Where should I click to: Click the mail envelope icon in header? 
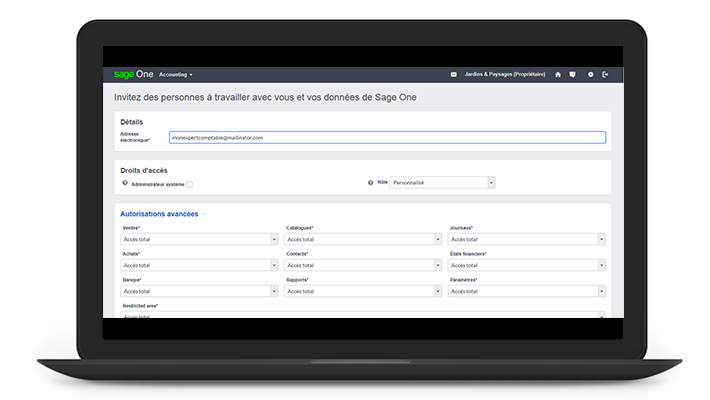pyautogui.click(x=453, y=75)
